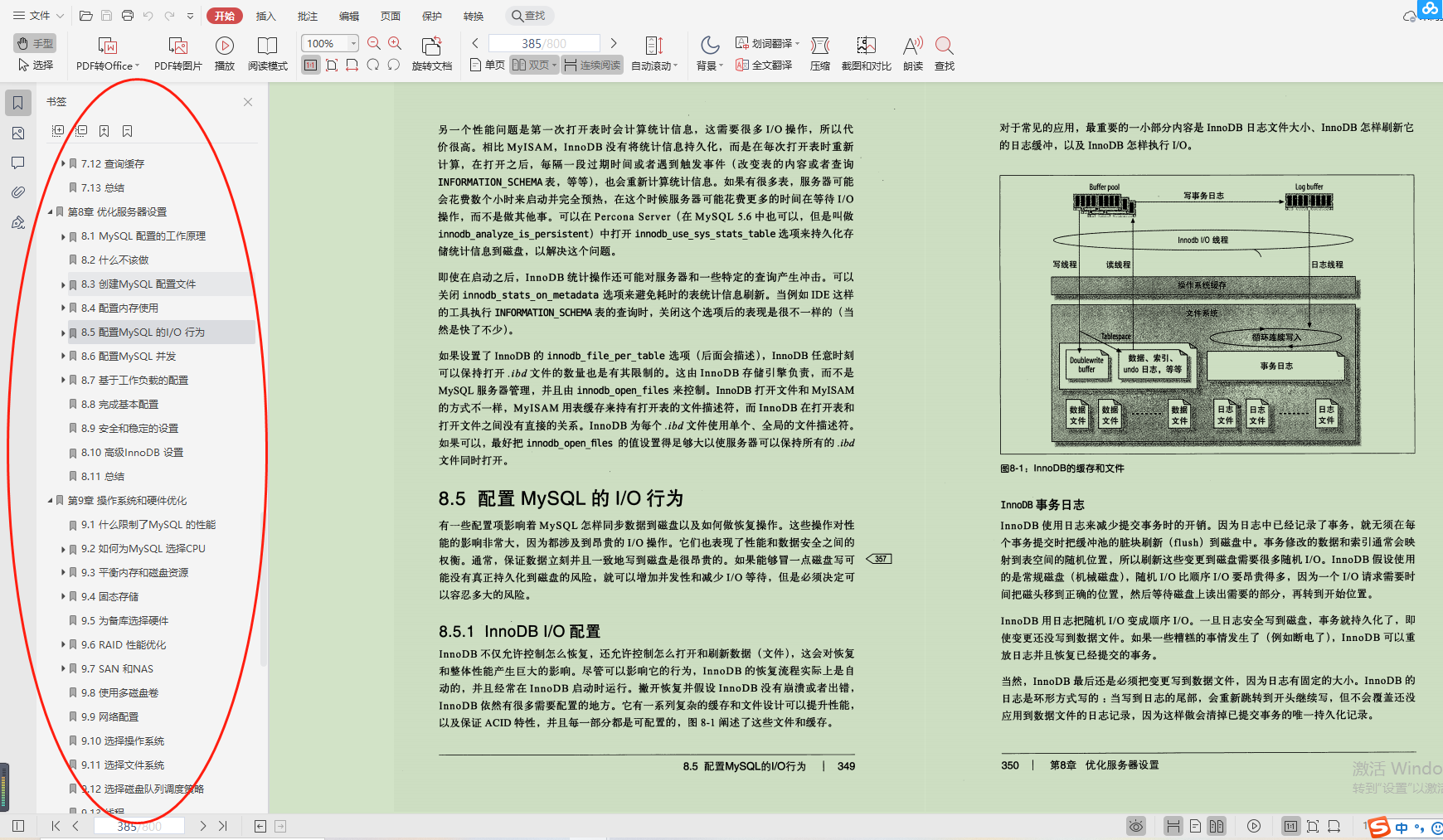The height and width of the screenshot is (840, 1443).
Task: Click the status bar play button
Action: (x=1254, y=826)
